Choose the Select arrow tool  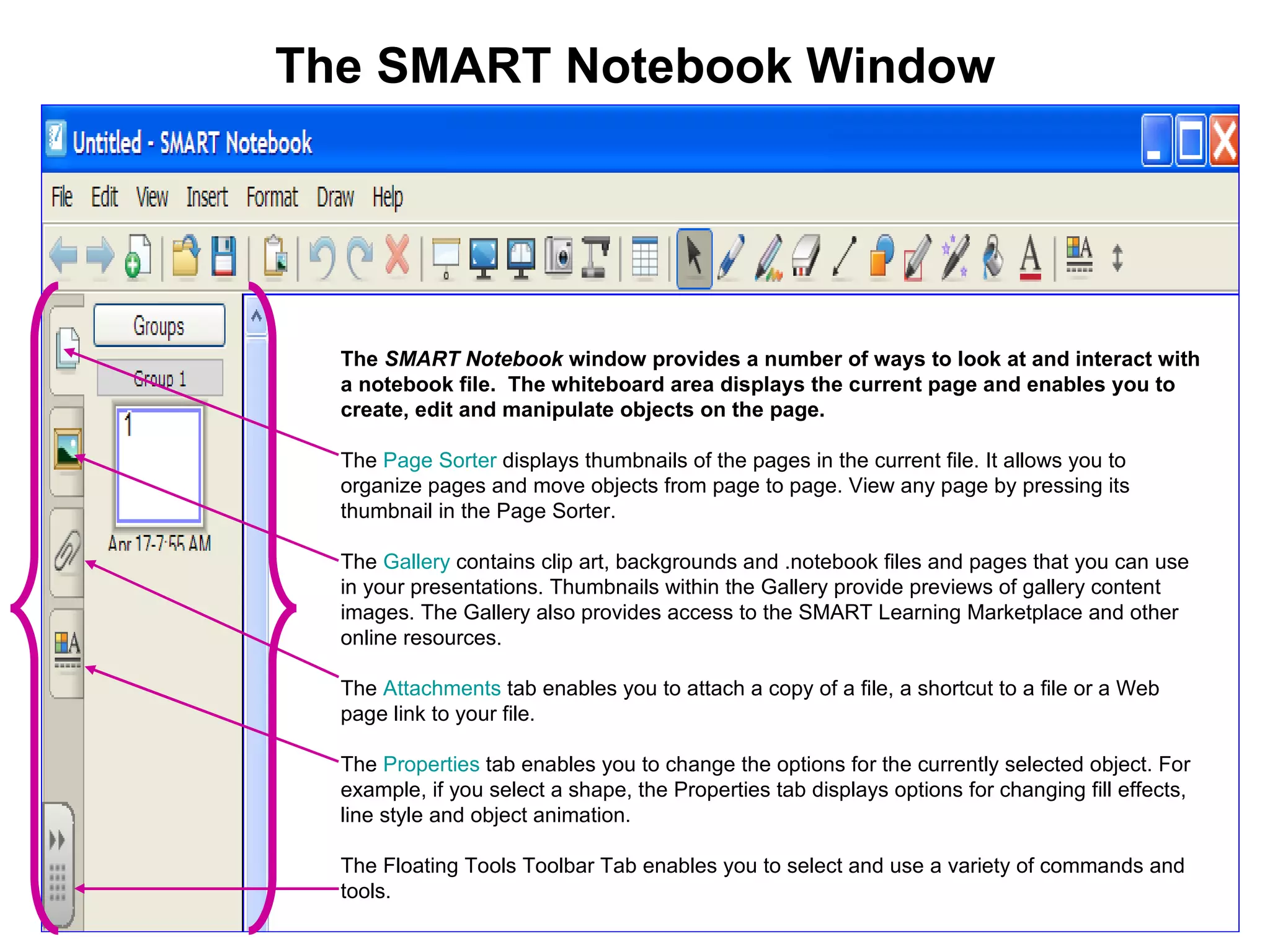coord(695,258)
